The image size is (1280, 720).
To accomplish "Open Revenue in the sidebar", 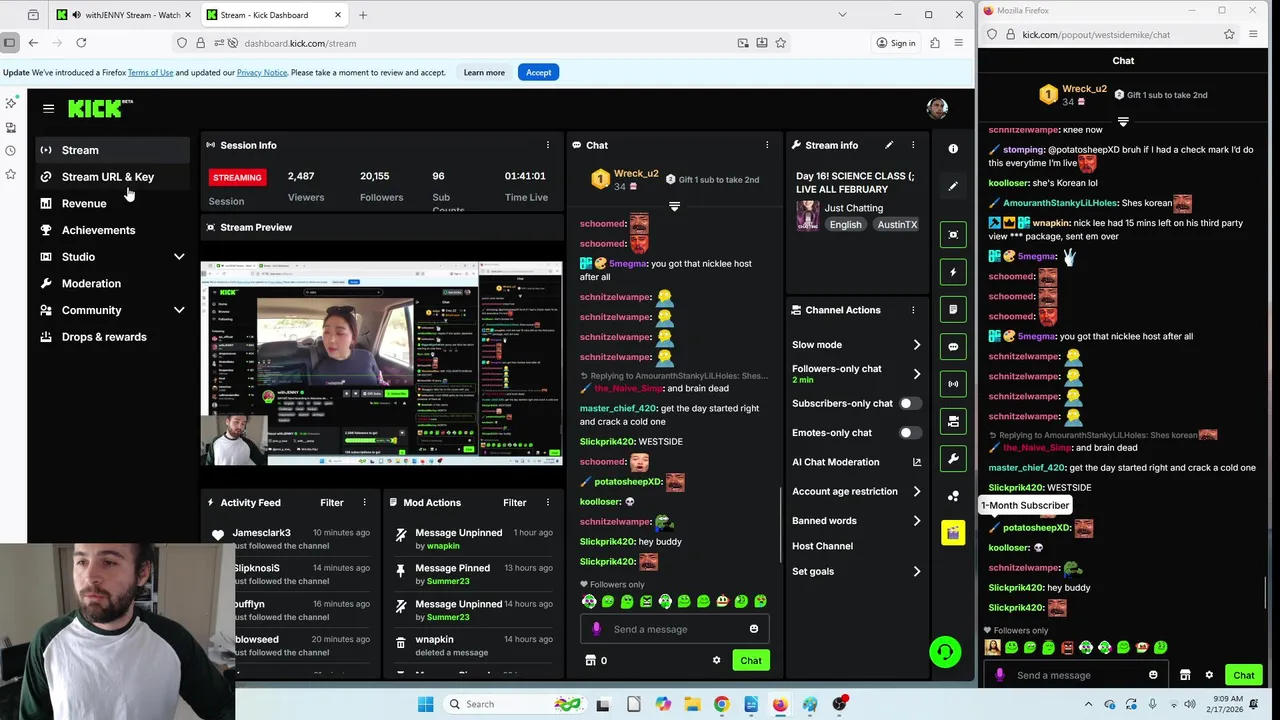I will click(x=111, y=203).
